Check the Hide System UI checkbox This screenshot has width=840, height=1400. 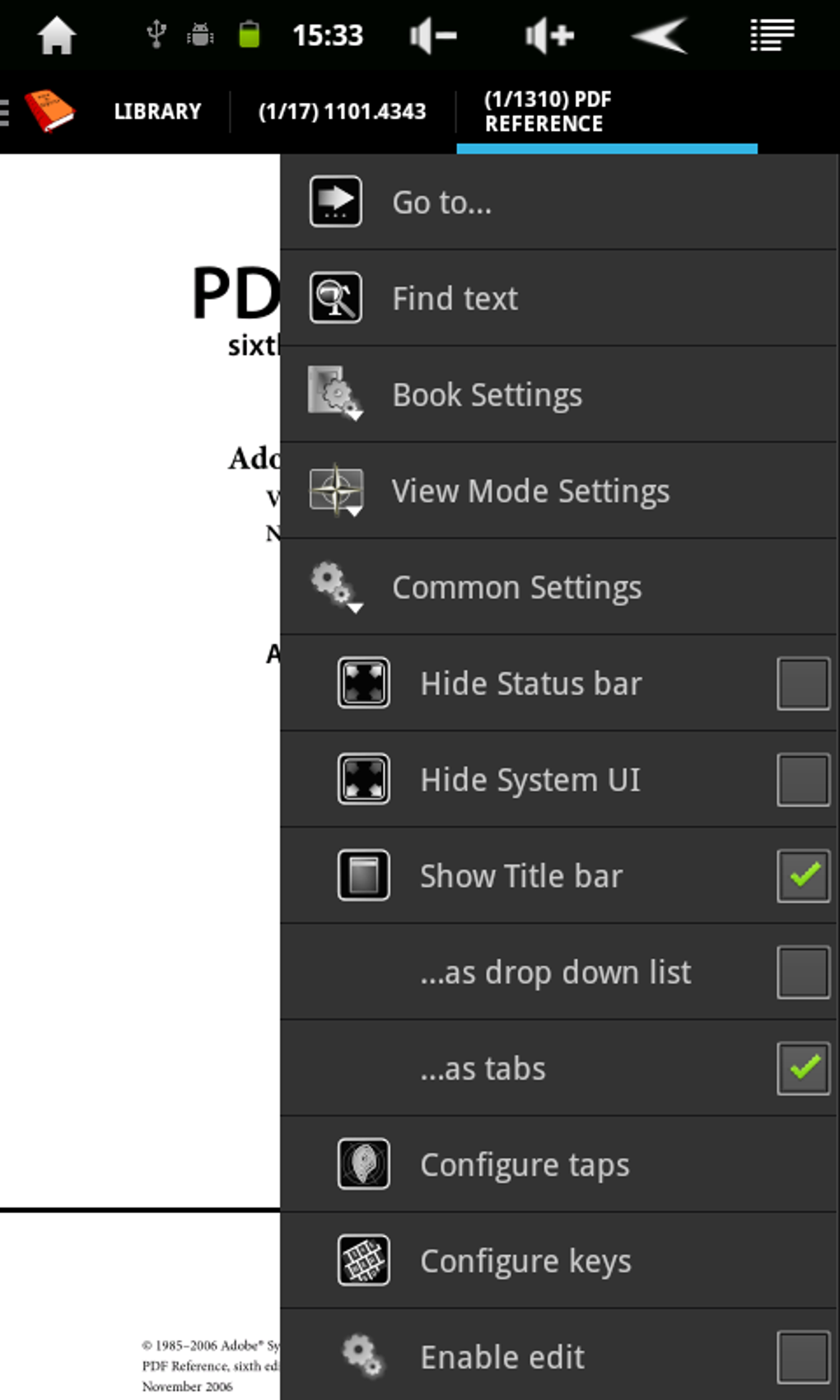coord(803,780)
